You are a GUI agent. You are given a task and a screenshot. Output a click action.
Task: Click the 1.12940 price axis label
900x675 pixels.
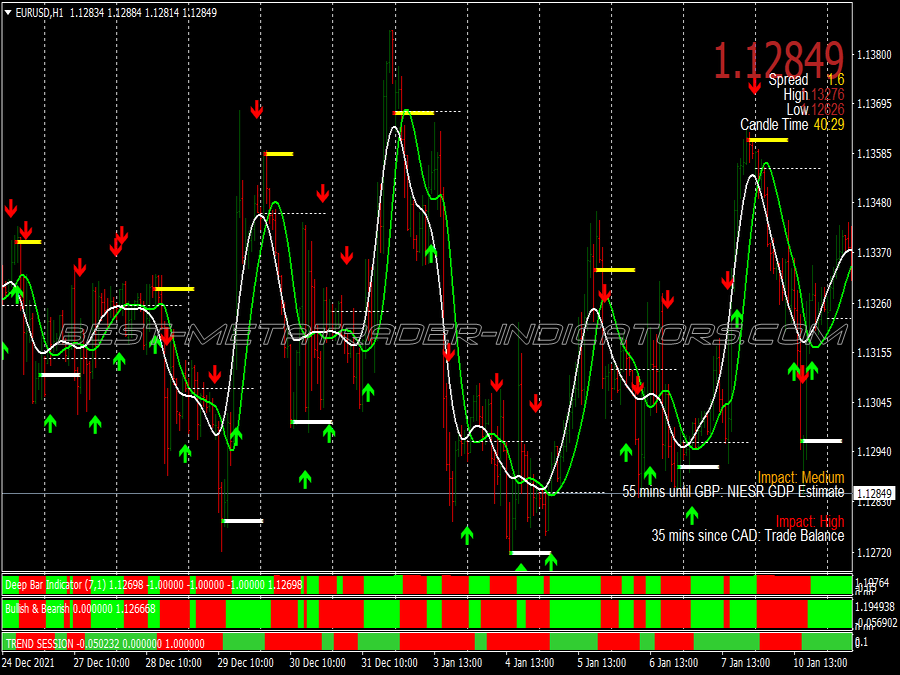[x=874, y=452]
